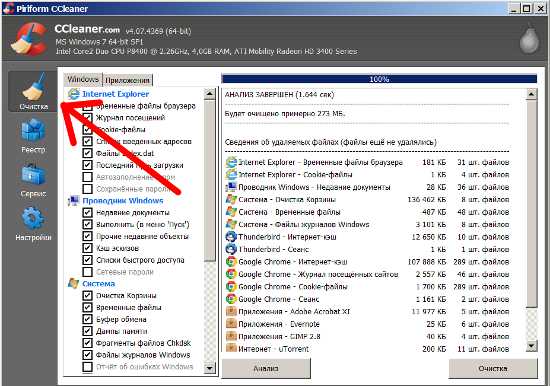Open the Очистка (Cleaner) sidebar section
This screenshot has height=386, width=550.
33,92
